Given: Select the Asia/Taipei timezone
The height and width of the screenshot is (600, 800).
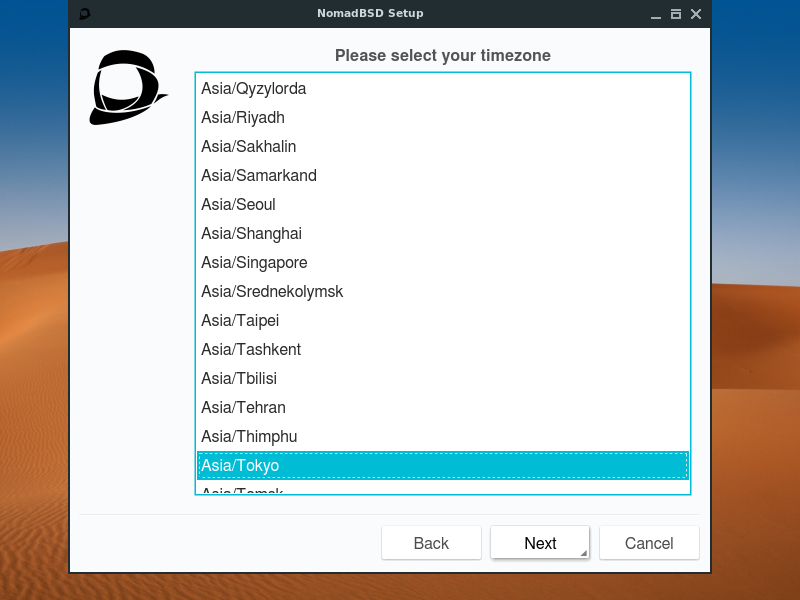Looking at the screenshot, I should (443, 321).
